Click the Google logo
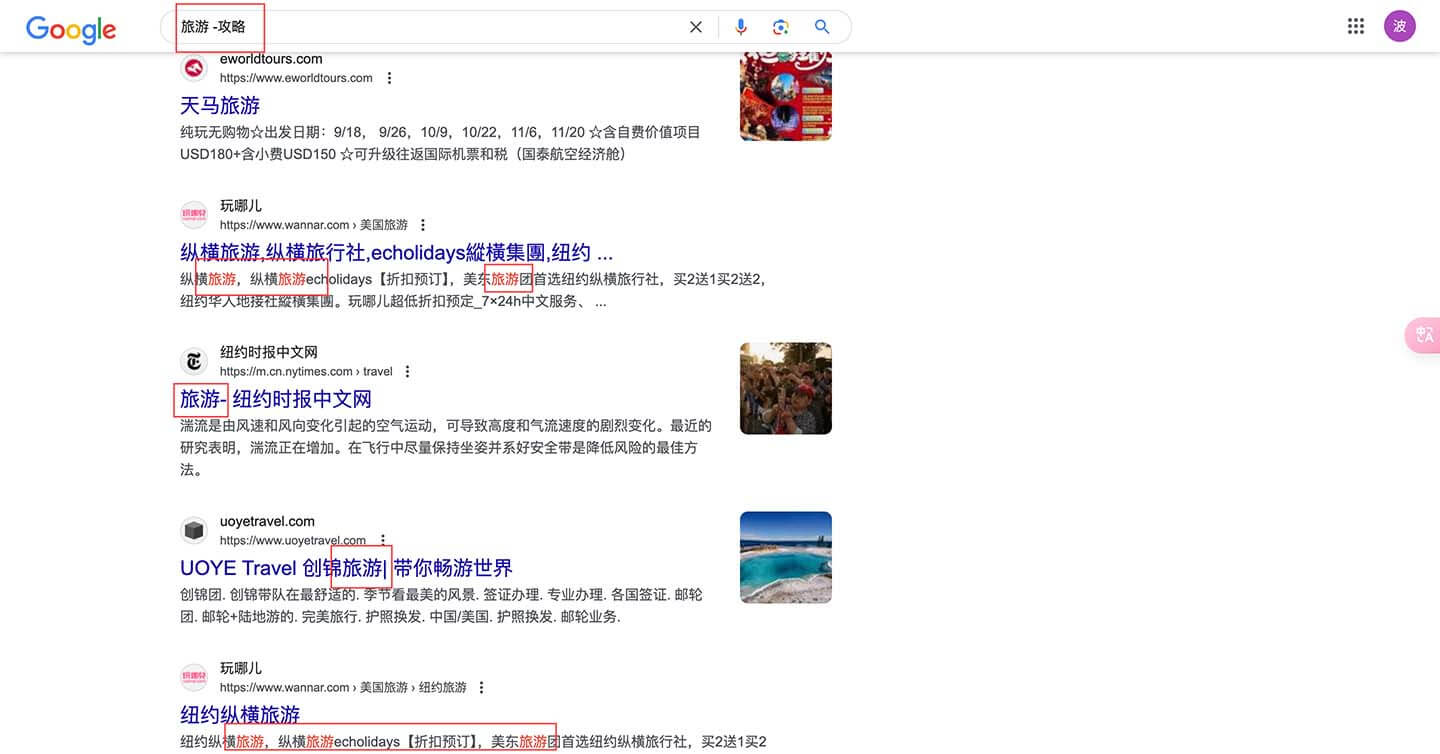This screenshot has height=754, width=1440. pos(71,29)
